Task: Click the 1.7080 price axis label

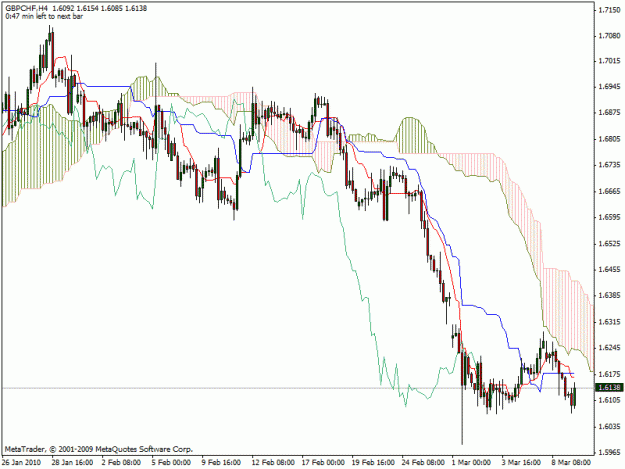Action: pos(609,36)
